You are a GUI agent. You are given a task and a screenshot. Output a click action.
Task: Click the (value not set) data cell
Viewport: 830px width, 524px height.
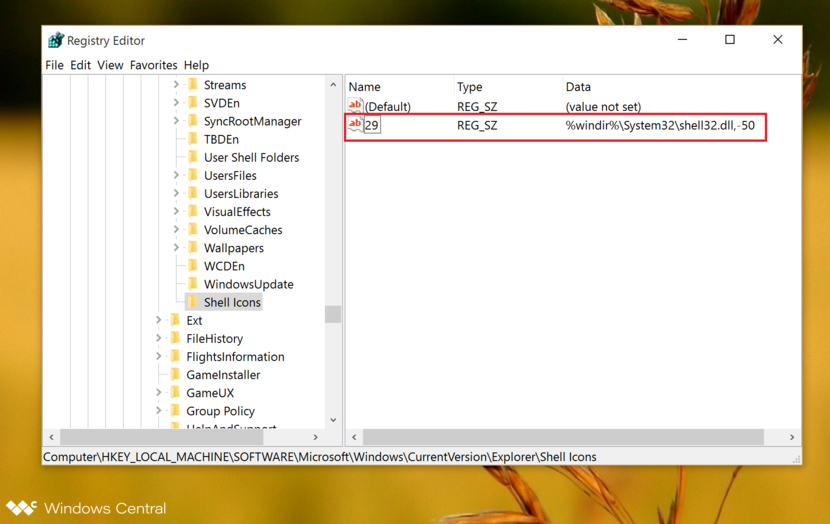(x=603, y=106)
